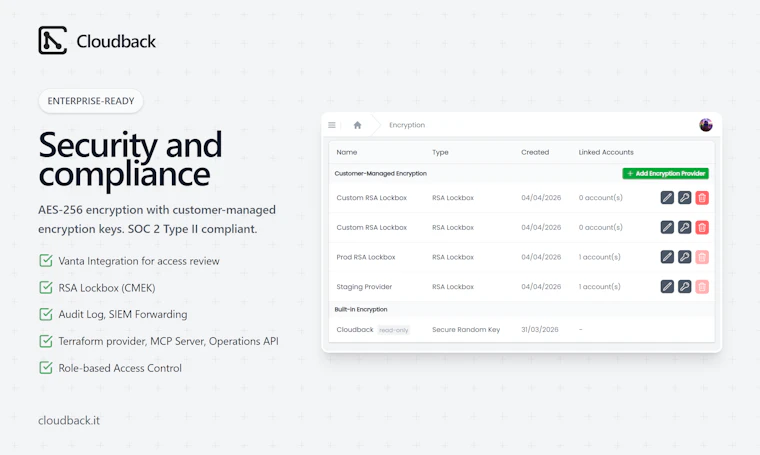Click the Cloudback provider name in the table
Viewport: 760px width, 455px height.
pos(355,329)
